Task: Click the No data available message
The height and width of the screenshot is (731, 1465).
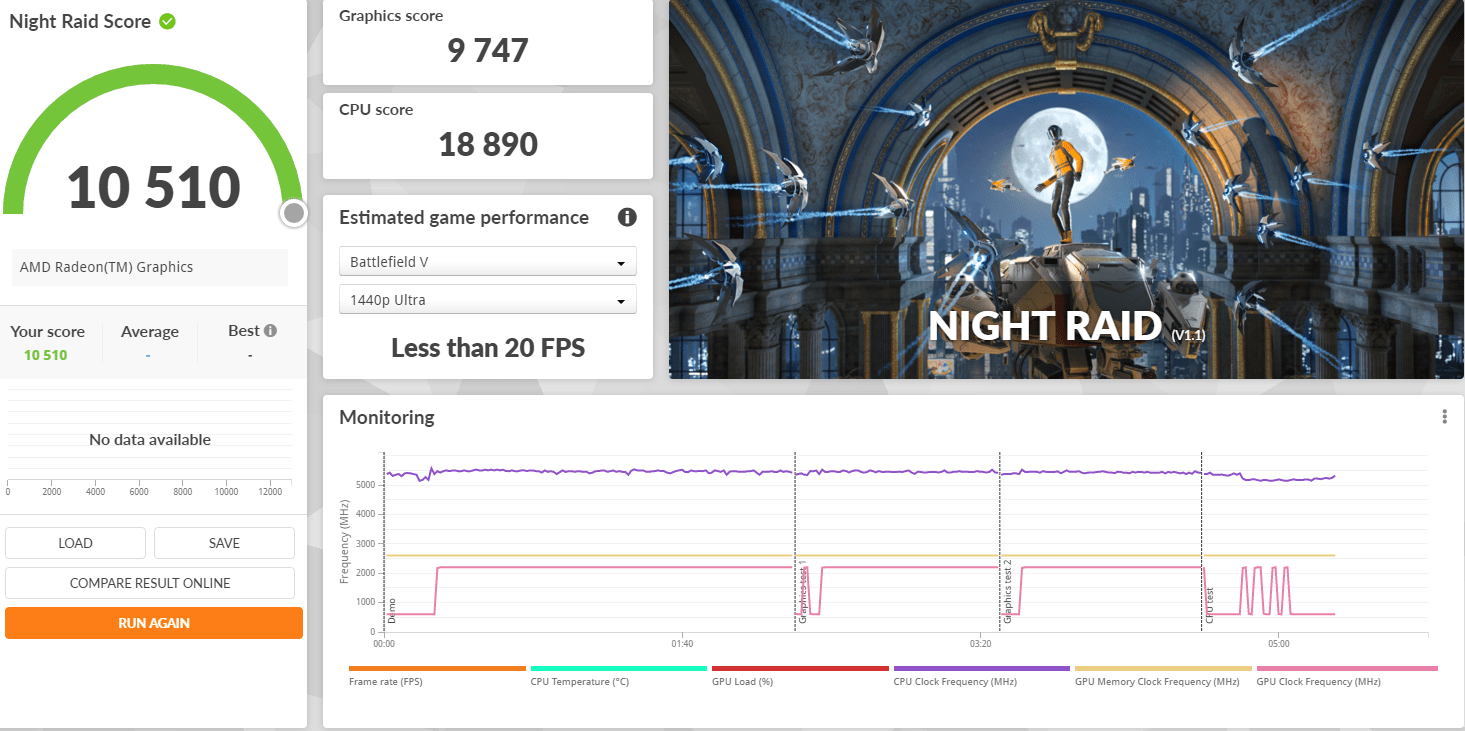Action: click(x=150, y=439)
